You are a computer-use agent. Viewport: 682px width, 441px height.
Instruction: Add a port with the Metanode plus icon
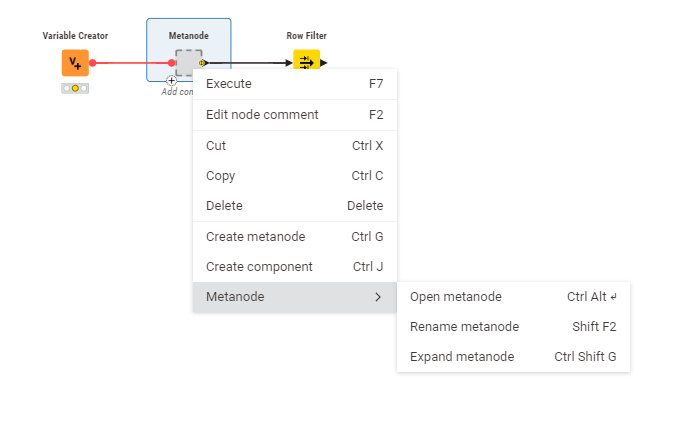(171, 80)
